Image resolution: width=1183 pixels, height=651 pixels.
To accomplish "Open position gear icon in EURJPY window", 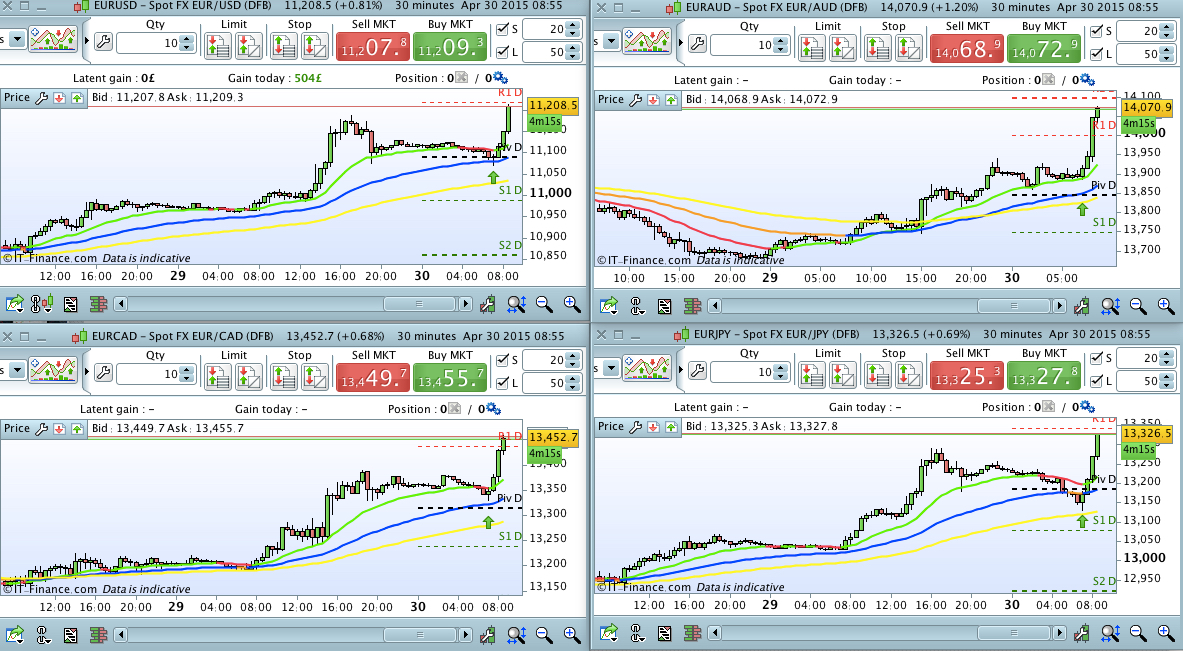I will [1086, 407].
